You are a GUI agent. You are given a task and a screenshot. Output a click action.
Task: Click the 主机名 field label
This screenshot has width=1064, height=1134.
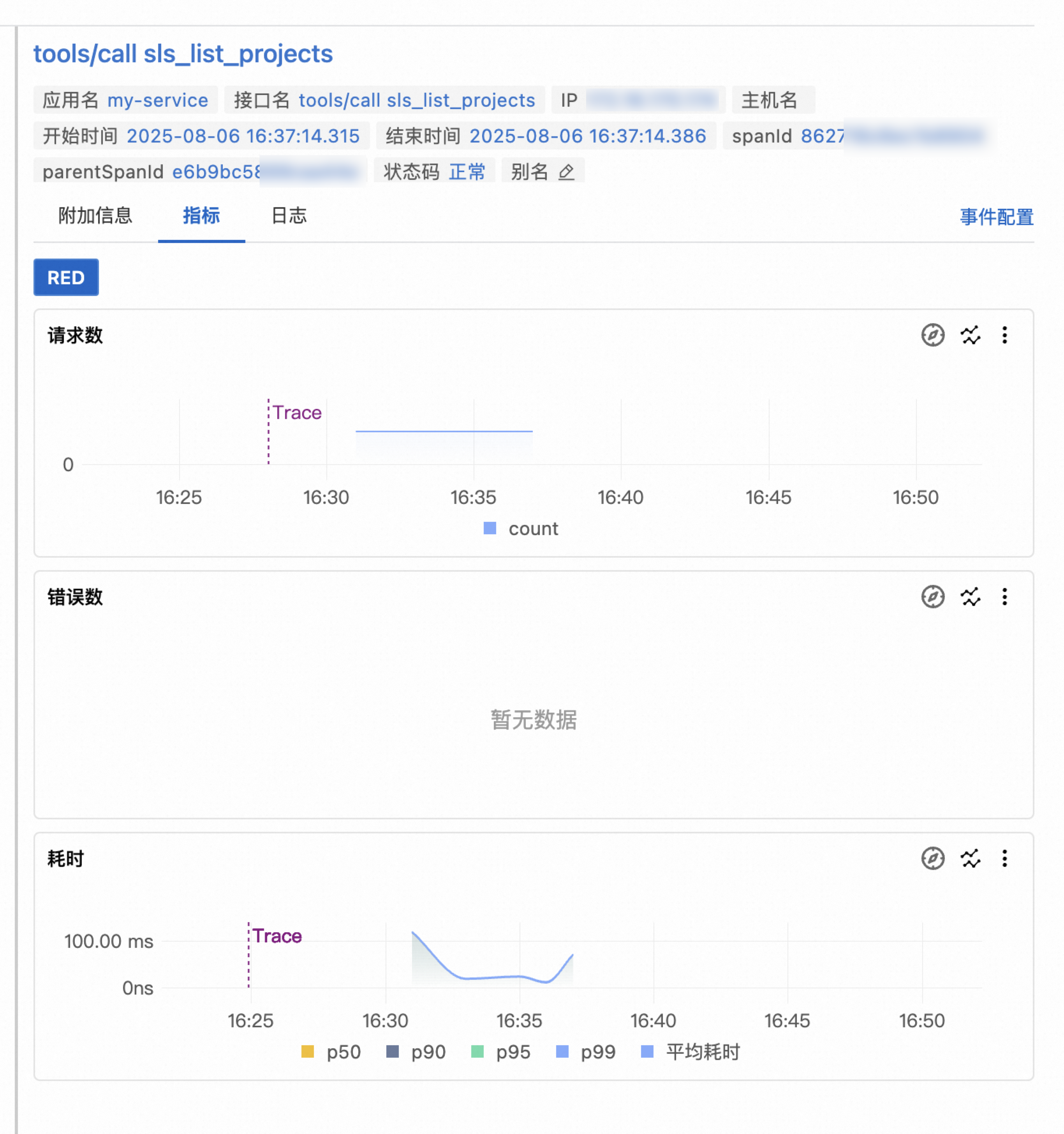click(769, 100)
